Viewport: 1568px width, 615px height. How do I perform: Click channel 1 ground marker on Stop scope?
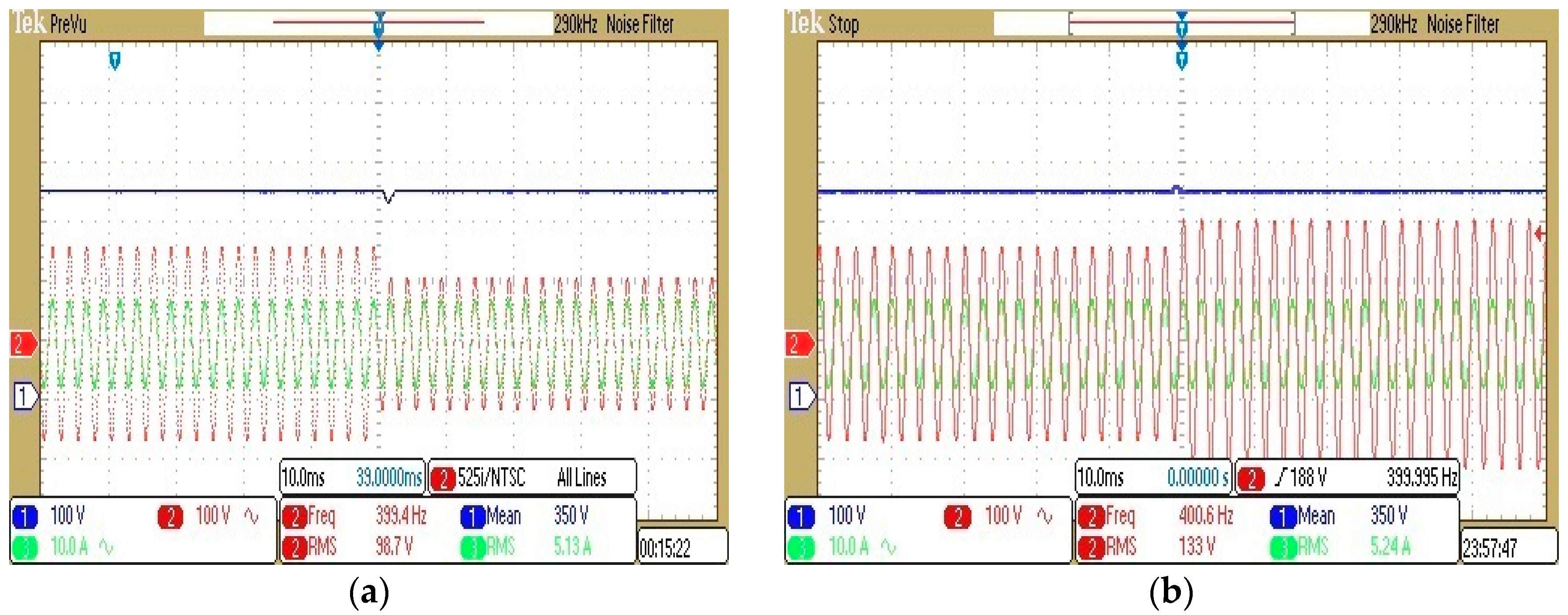pos(801,396)
